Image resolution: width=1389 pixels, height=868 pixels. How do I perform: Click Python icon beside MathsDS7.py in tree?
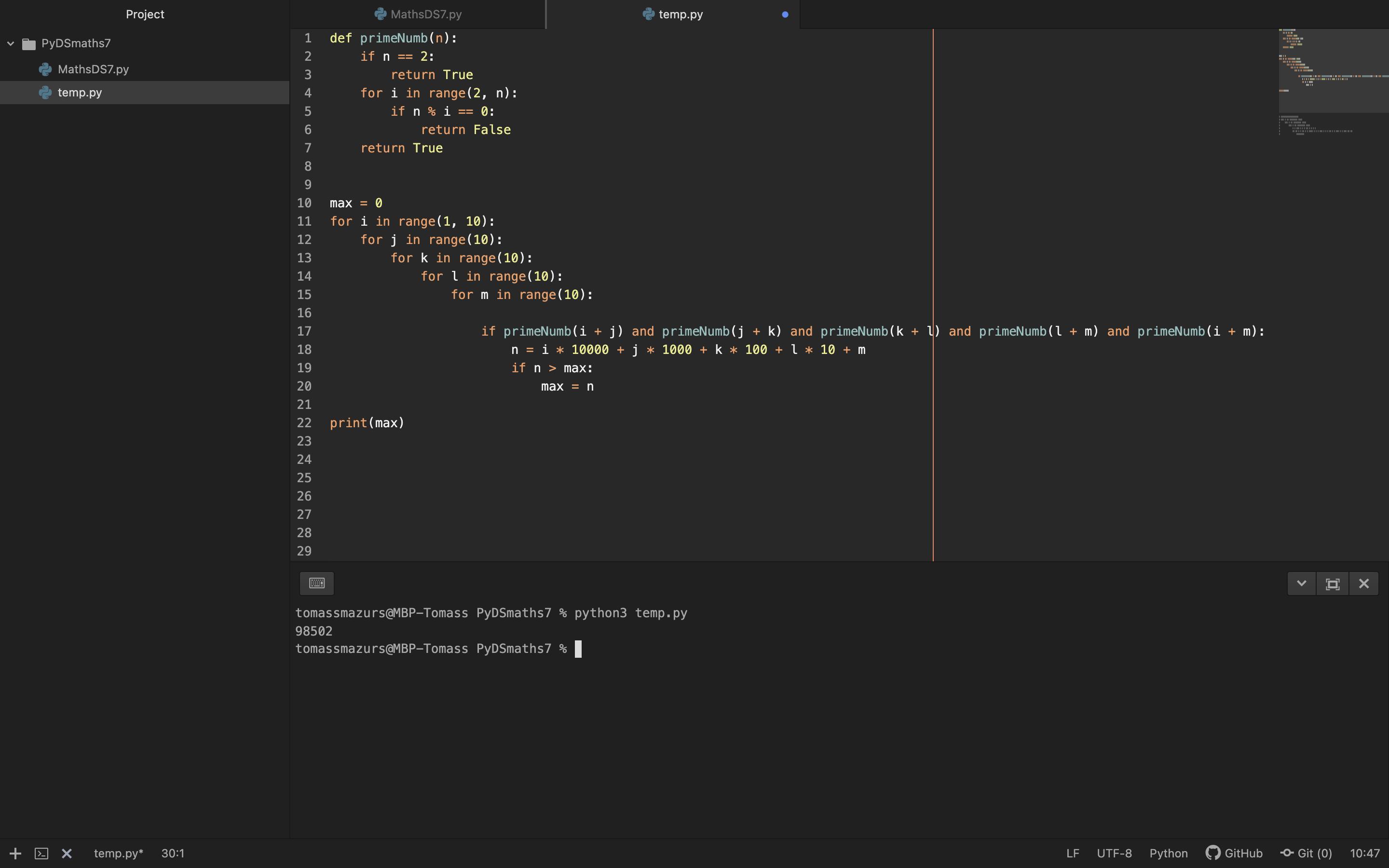45,69
